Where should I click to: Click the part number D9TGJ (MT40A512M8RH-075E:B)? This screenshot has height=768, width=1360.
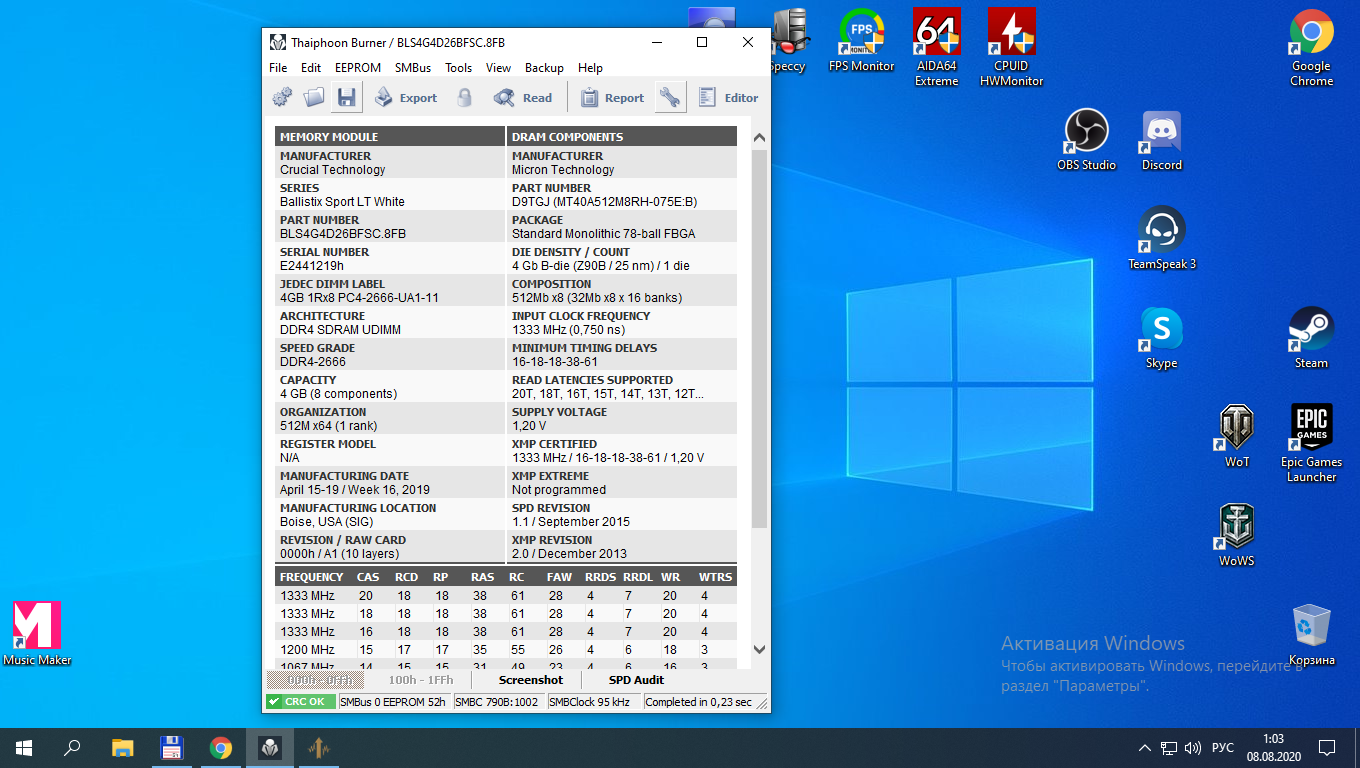pyautogui.click(x=605, y=202)
